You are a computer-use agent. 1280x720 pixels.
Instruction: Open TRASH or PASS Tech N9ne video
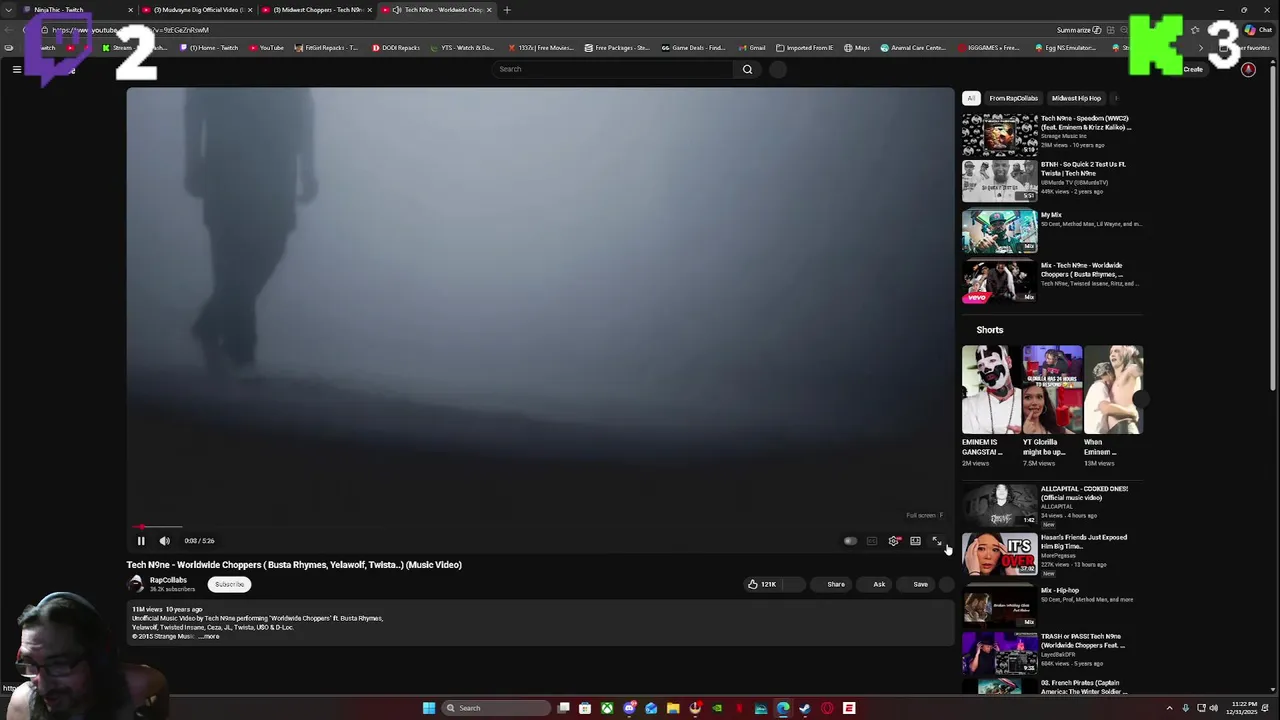1000,653
